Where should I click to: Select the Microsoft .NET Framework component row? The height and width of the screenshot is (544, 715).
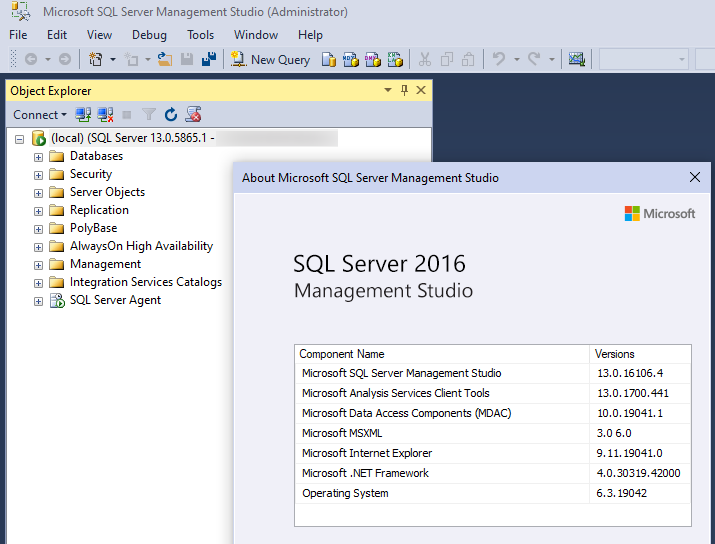(x=493, y=473)
